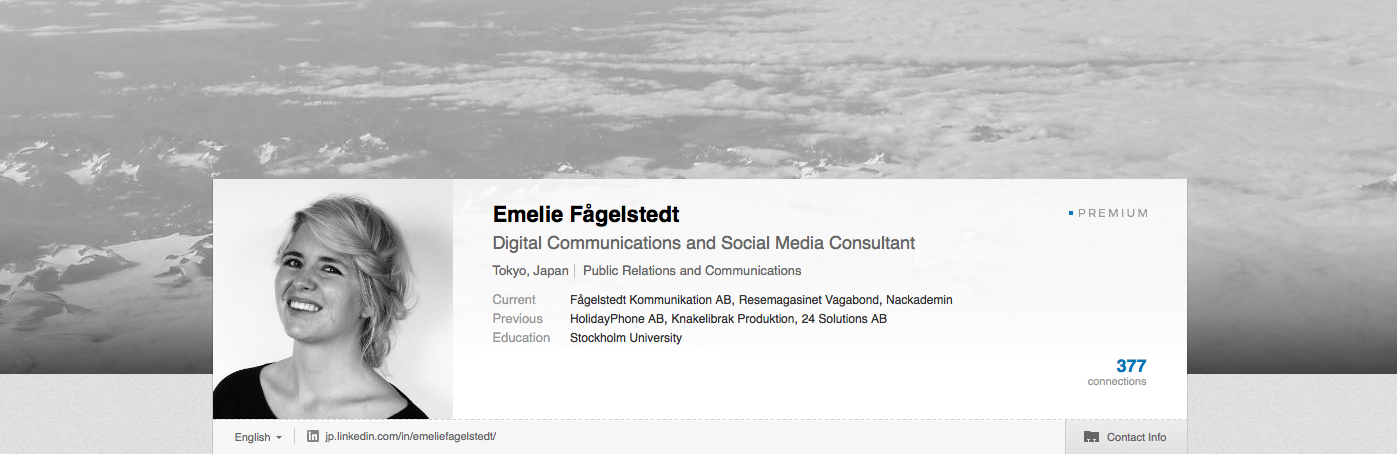Screen dimensions: 1397x454
Task: Click the blue Premium badge square
Action: (x=1071, y=213)
